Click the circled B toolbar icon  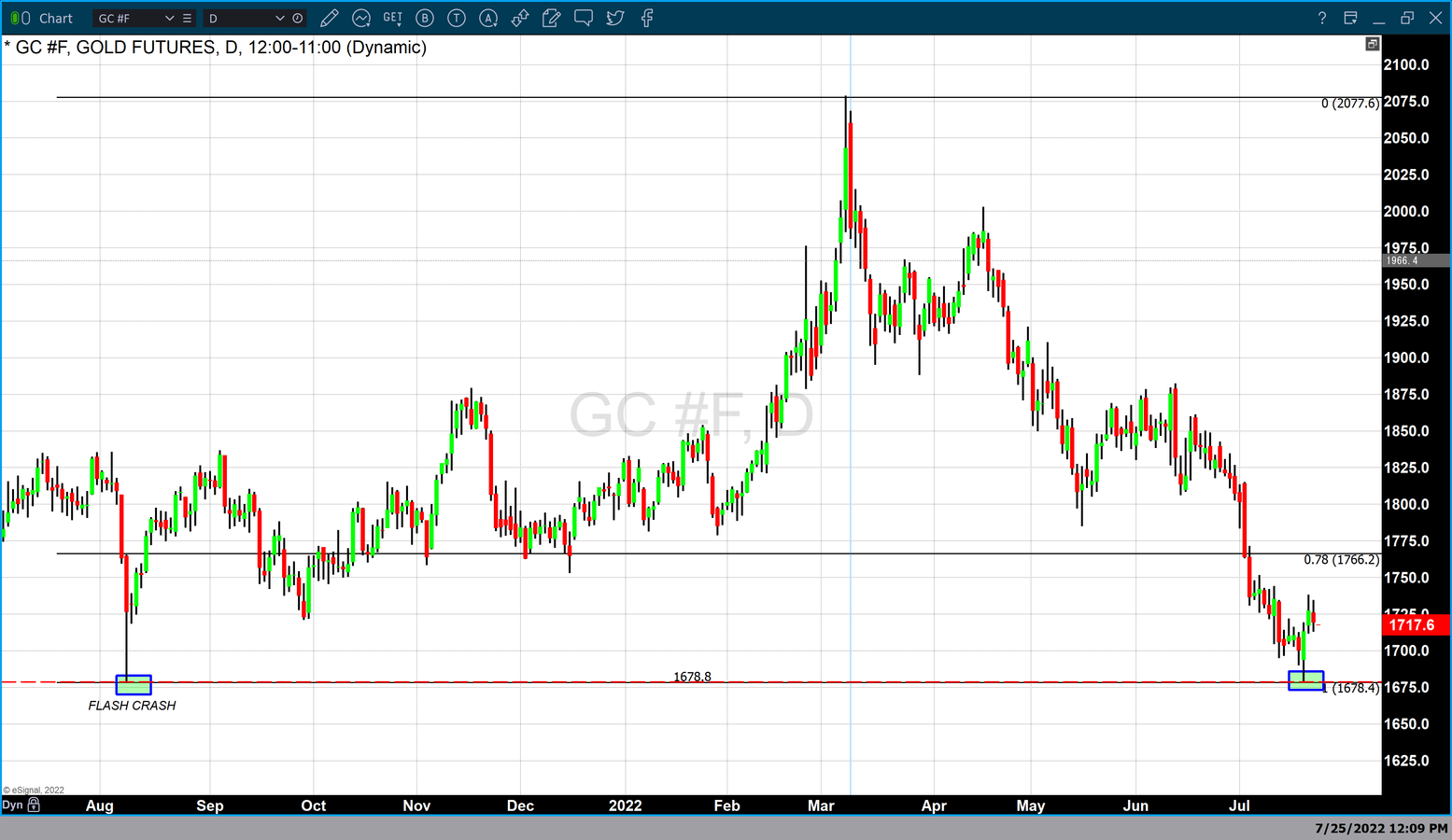tap(425, 18)
